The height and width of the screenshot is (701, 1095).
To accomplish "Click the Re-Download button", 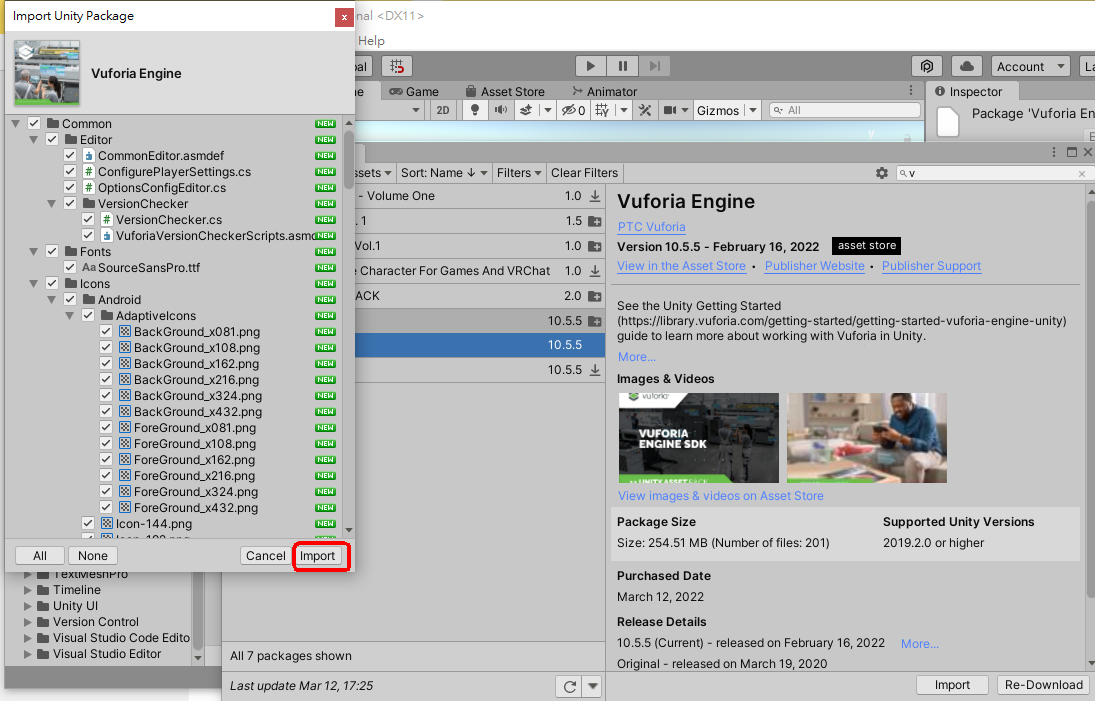I will 1044,685.
